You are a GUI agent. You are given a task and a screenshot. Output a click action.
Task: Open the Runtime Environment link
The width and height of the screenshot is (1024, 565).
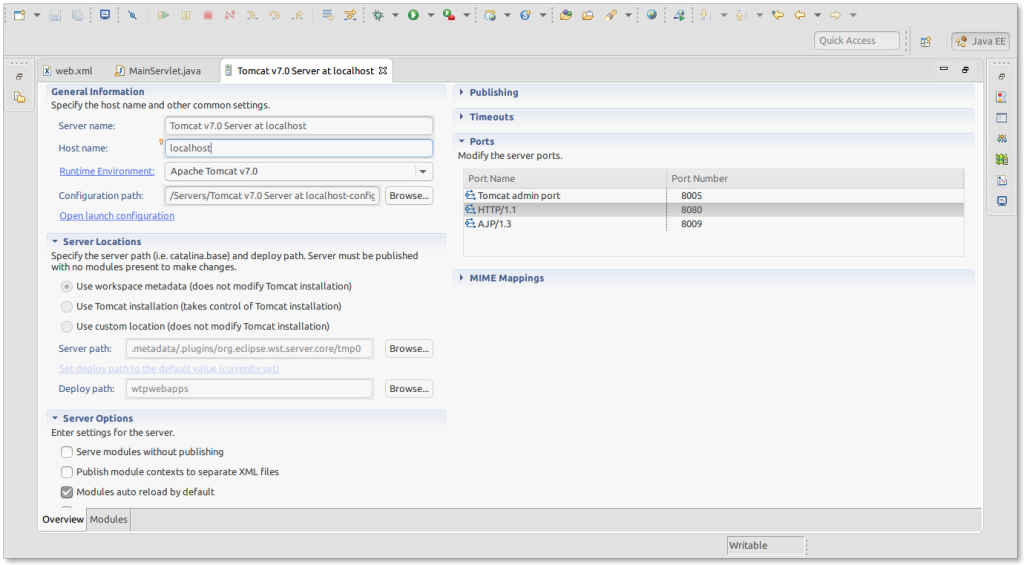(x=107, y=171)
